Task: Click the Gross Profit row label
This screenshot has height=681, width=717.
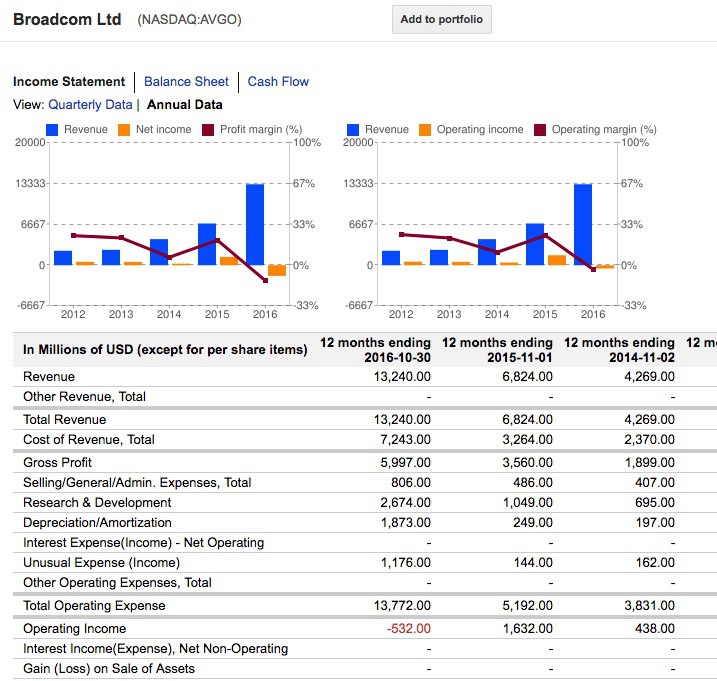Action: pyautogui.click(x=58, y=462)
